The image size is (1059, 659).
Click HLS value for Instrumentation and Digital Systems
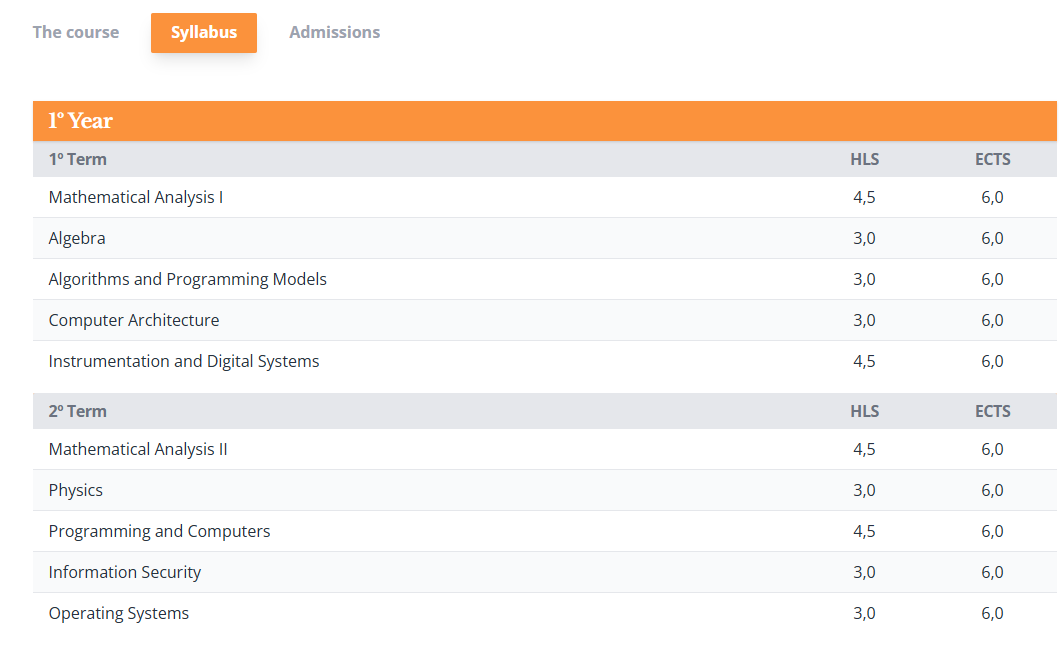(x=864, y=361)
